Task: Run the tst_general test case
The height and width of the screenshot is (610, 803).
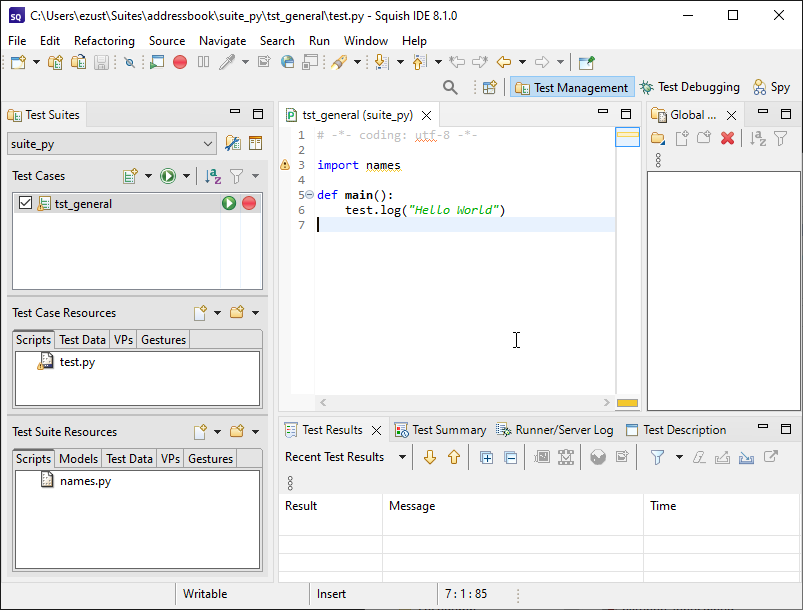Action: point(229,203)
